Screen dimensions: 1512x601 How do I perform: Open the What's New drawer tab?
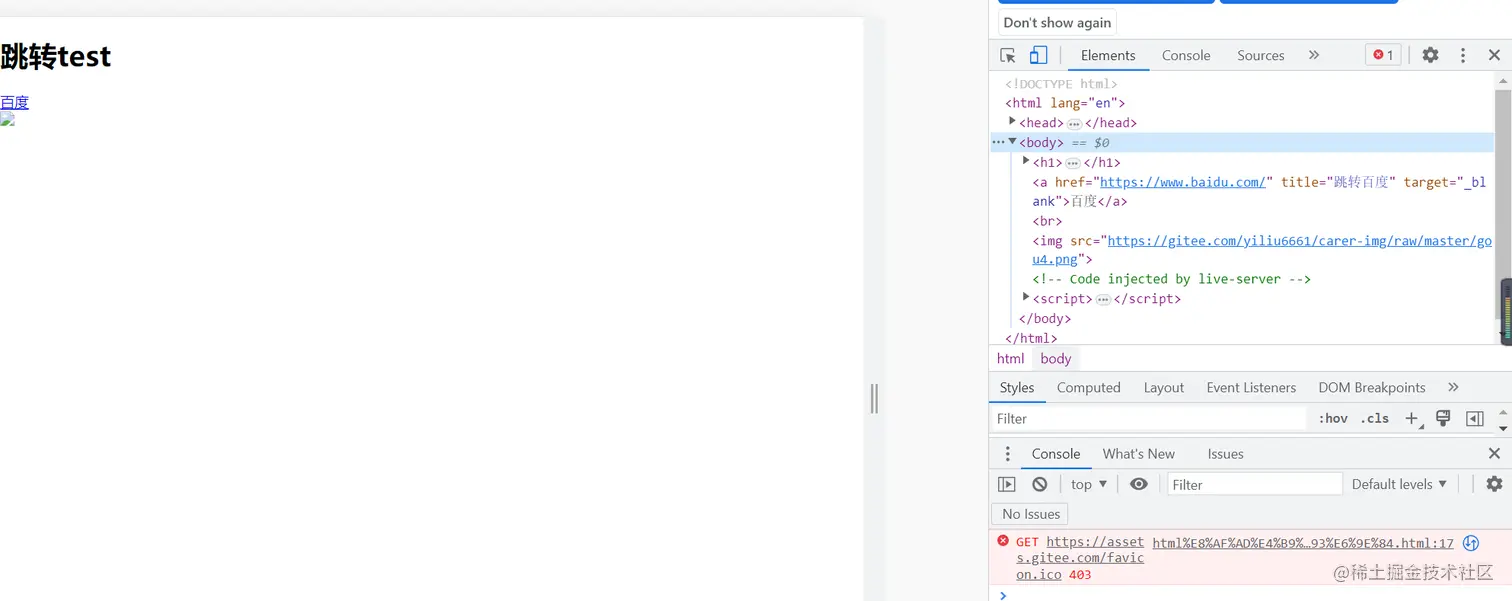(1138, 453)
